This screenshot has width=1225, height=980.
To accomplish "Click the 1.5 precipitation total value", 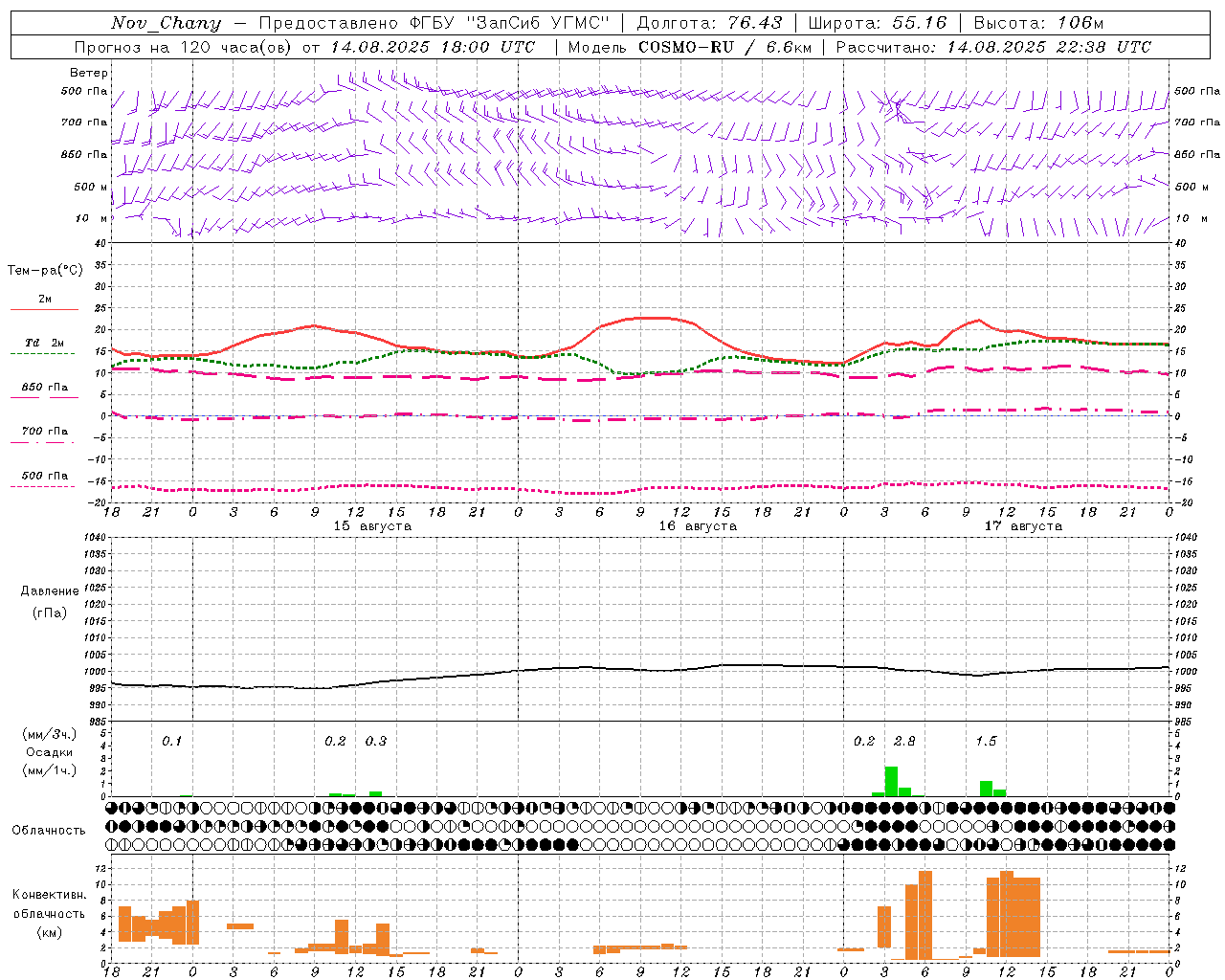I will click(x=986, y=741).
